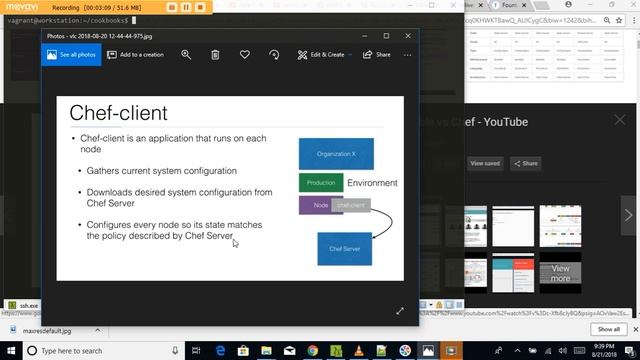Viewport: 640px width, 360px height.
Task: Switch to the Chrome tab labeled Foum
Action: (509, 5)
